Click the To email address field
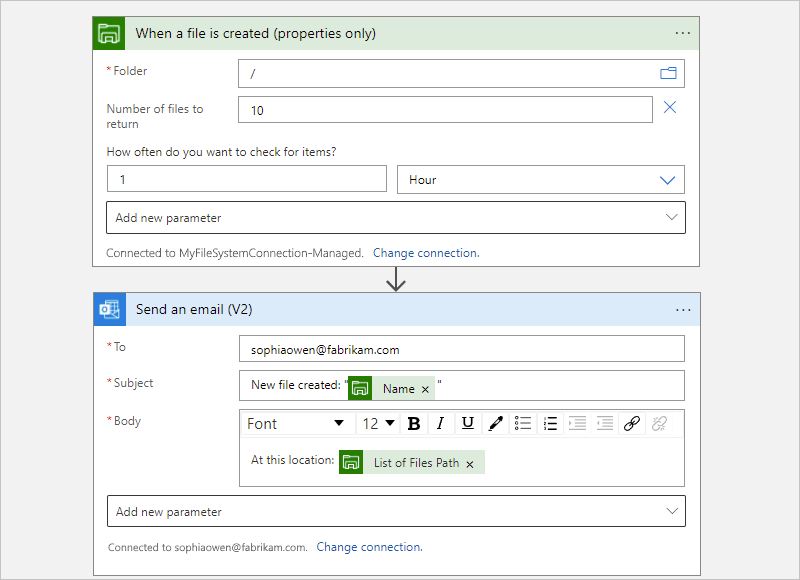 (x=461, y=349)
